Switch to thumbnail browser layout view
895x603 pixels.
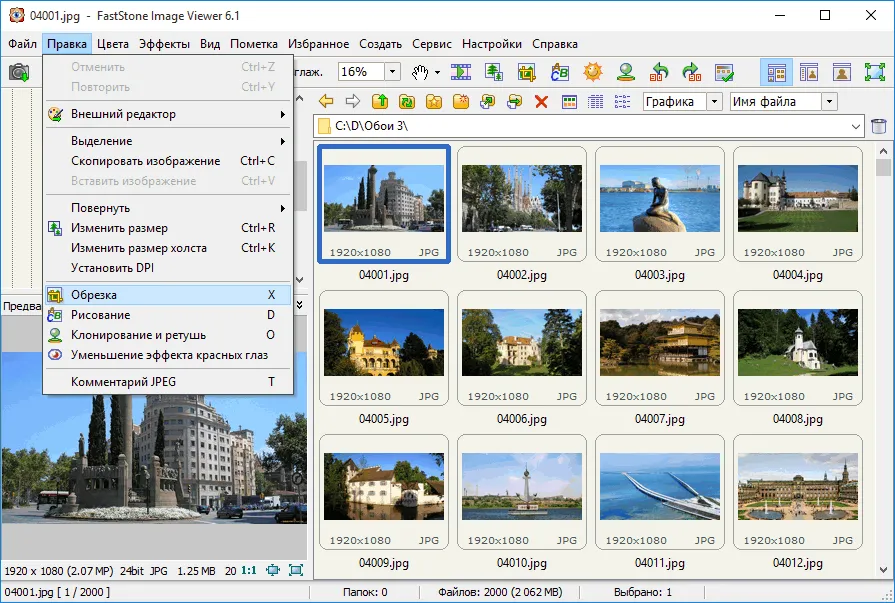776,72
